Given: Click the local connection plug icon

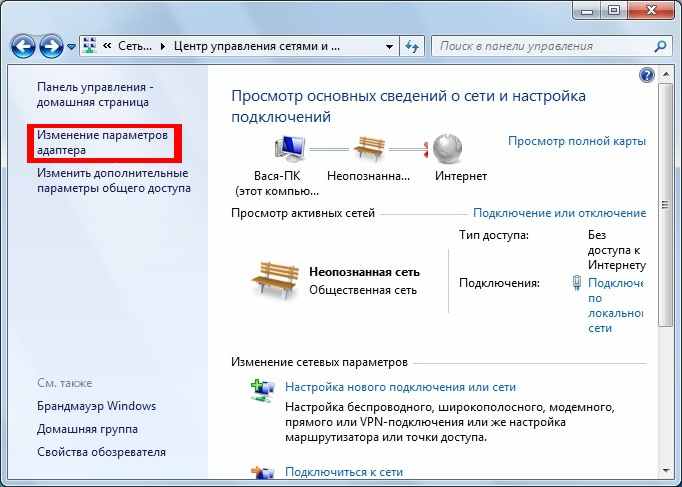Looking at the screenshot, I should (576, 283).
